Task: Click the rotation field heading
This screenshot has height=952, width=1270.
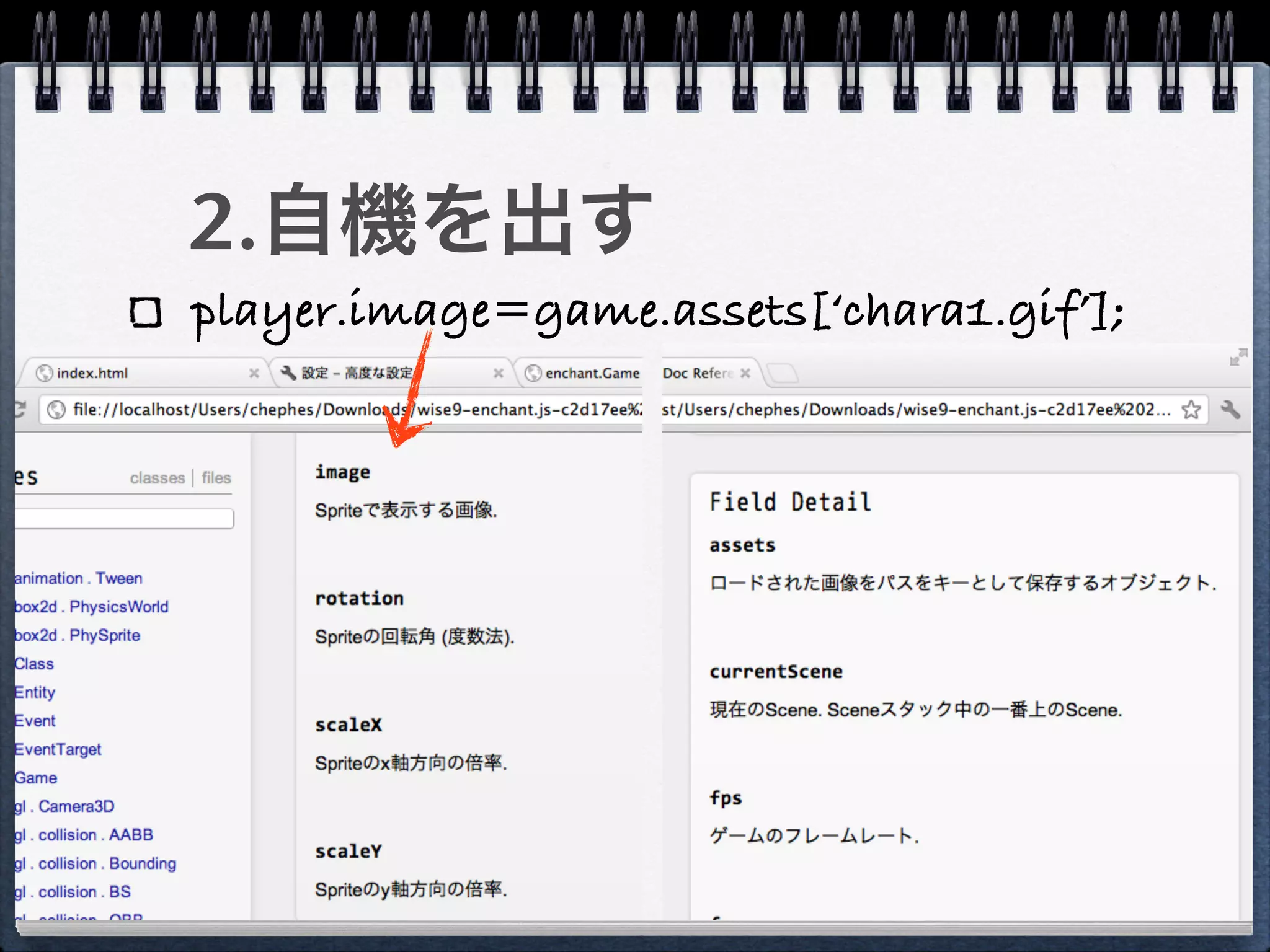Action: coord(359,598)
